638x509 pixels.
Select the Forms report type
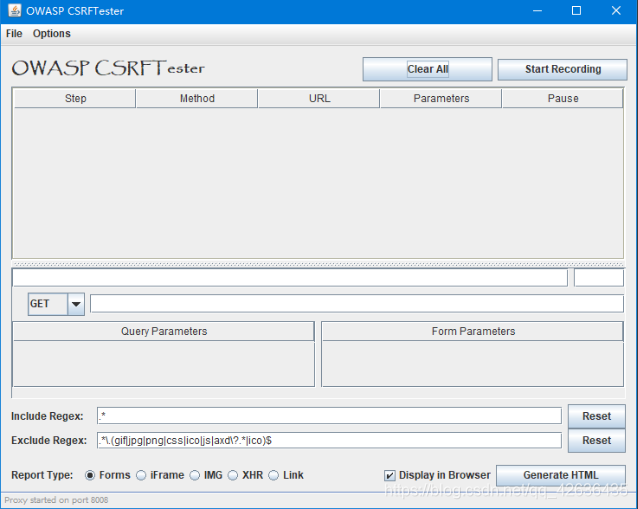click(x=107, y=475)
